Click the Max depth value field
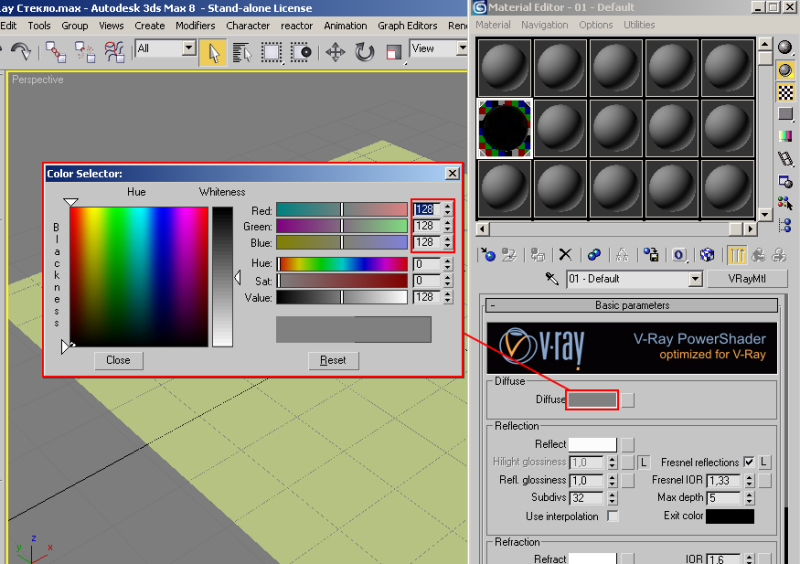This screenshot has width=800, height=564. [723, 498]
